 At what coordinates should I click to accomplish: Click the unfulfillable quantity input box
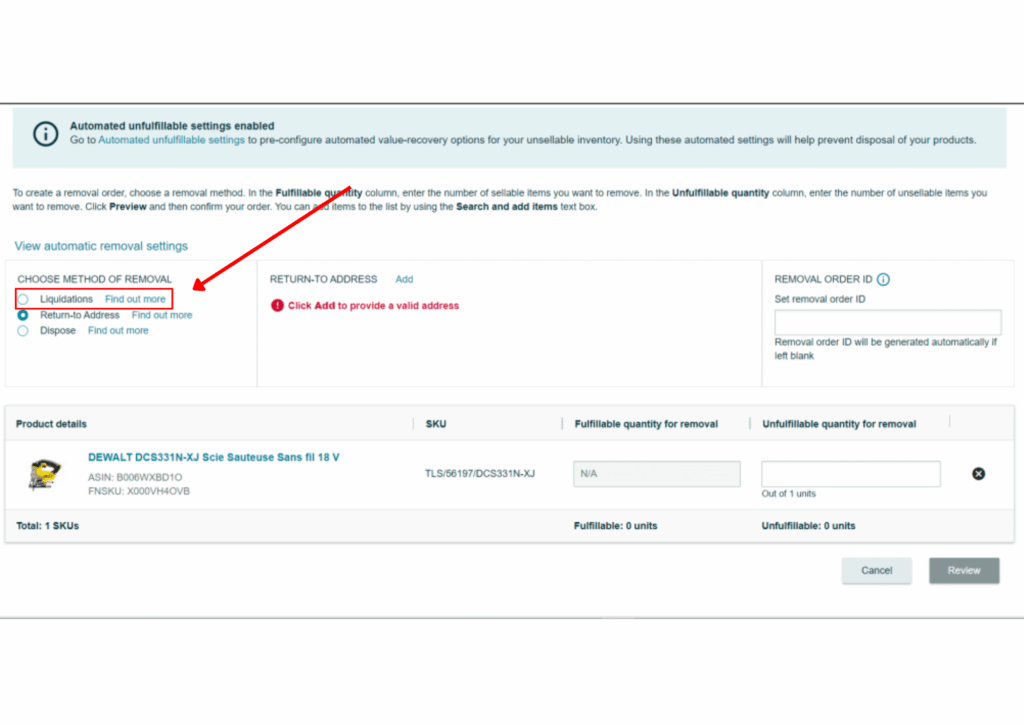[x=850, y=473]
